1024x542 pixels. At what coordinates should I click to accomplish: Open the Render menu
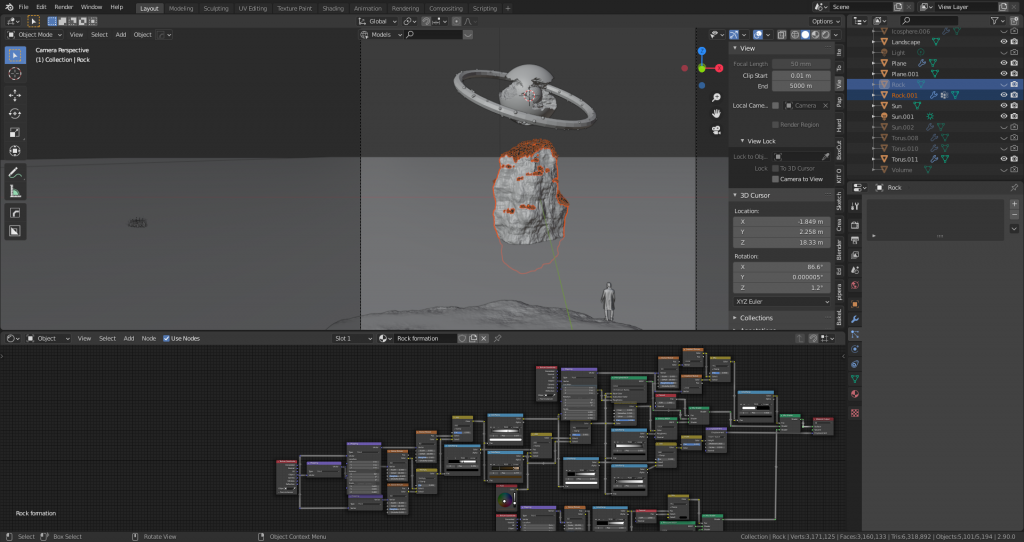pyautogui.click(x=63, y=7)
